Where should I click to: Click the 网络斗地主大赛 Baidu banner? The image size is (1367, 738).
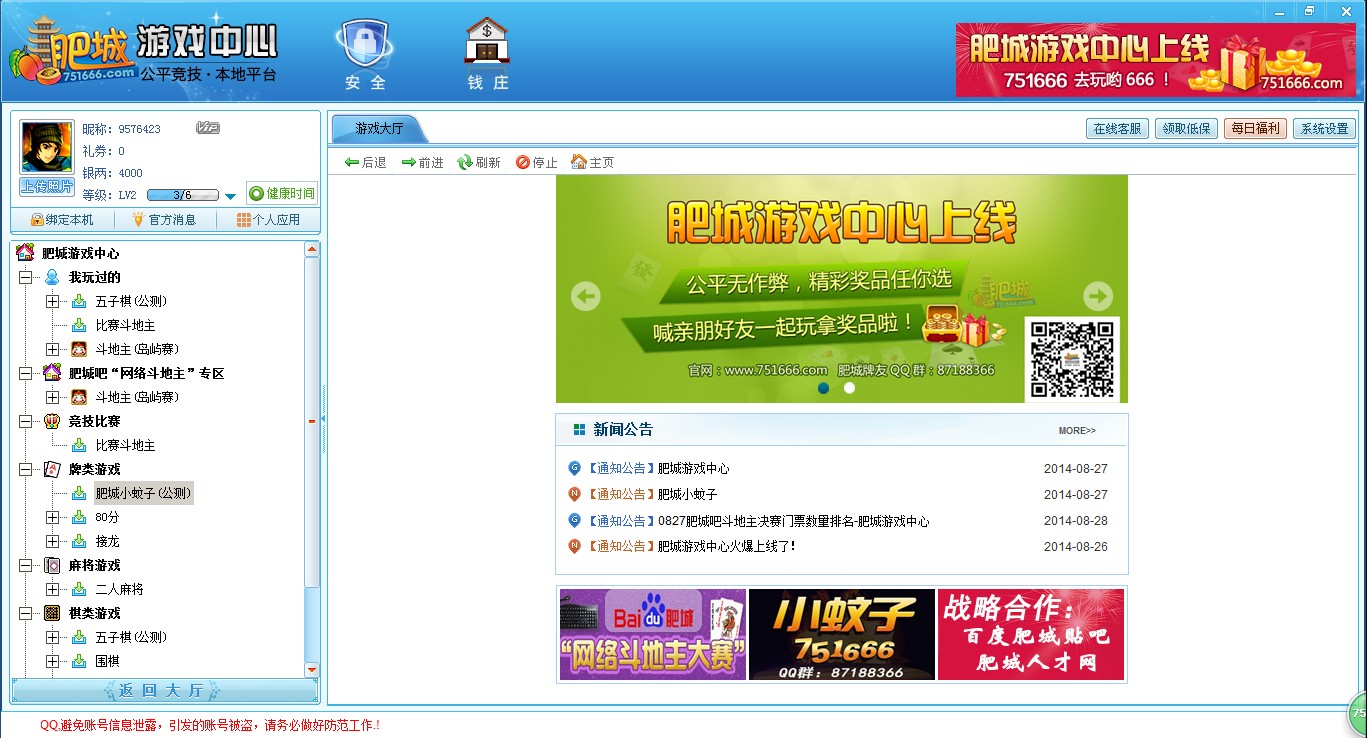click(x=653, y=634)
